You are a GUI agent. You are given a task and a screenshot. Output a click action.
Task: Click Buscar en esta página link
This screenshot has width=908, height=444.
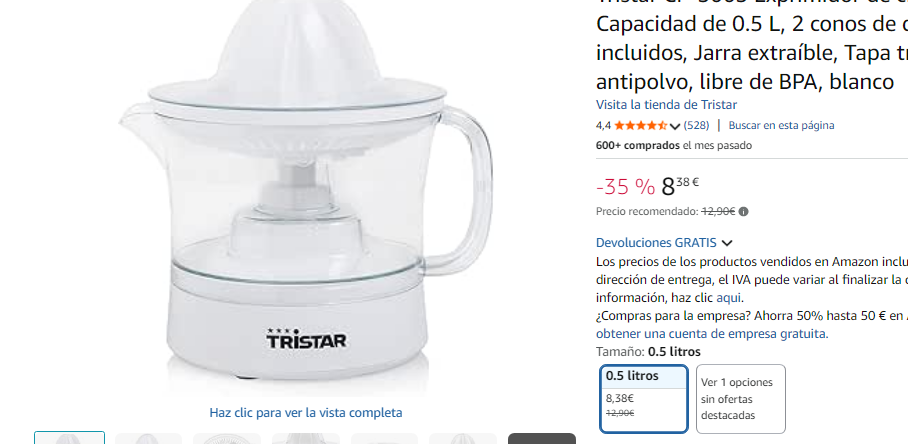coord(781,125)
